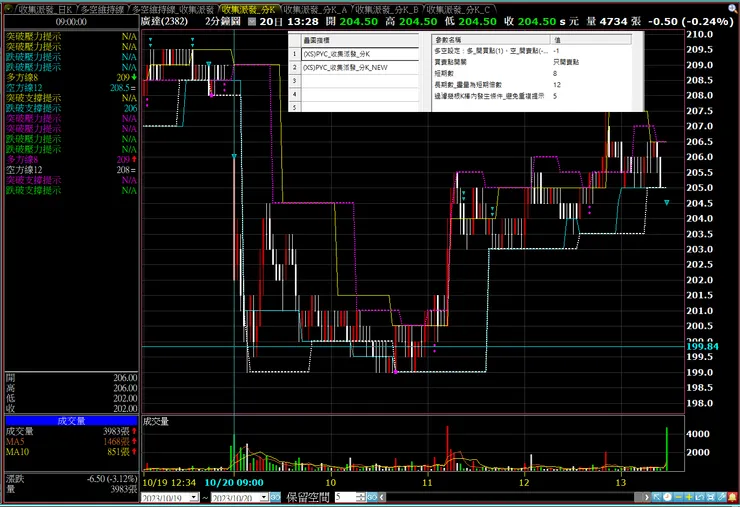
Task: Click the 199.84 crosshair price label
Action: pyautogui.click(x=702, y=346)
